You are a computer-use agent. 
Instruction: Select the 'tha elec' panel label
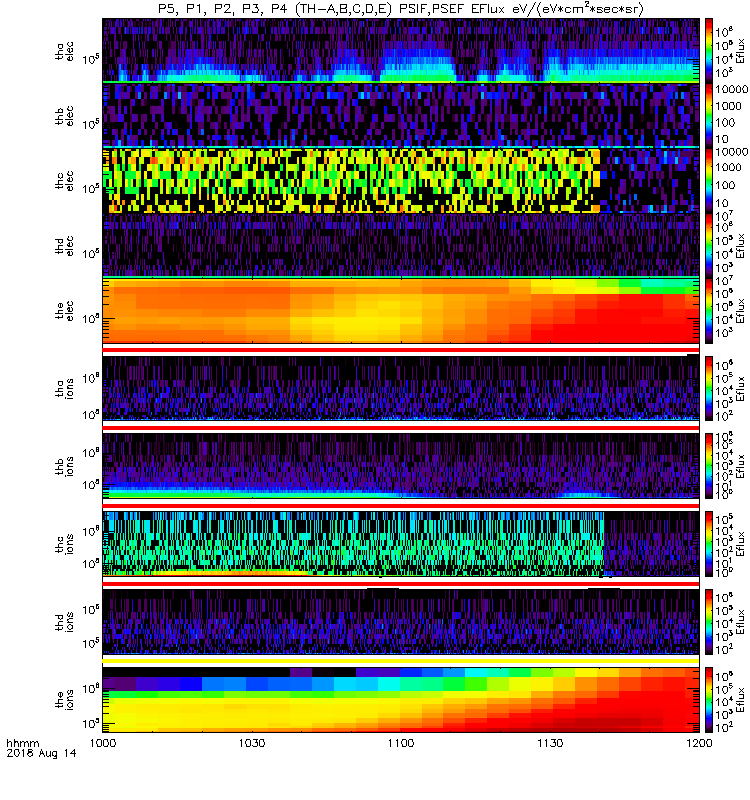[x=64, y=52]
